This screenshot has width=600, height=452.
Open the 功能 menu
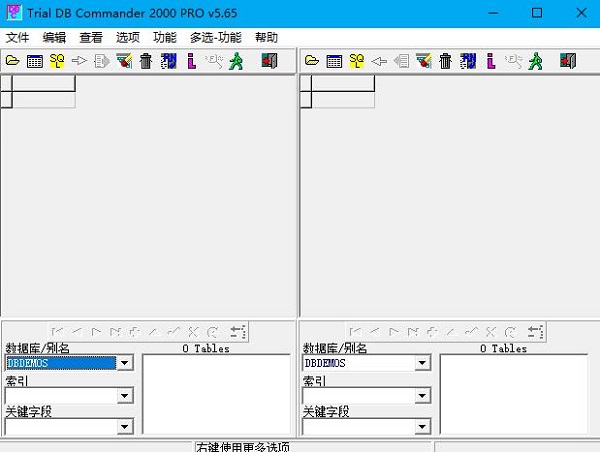[165, 38]
